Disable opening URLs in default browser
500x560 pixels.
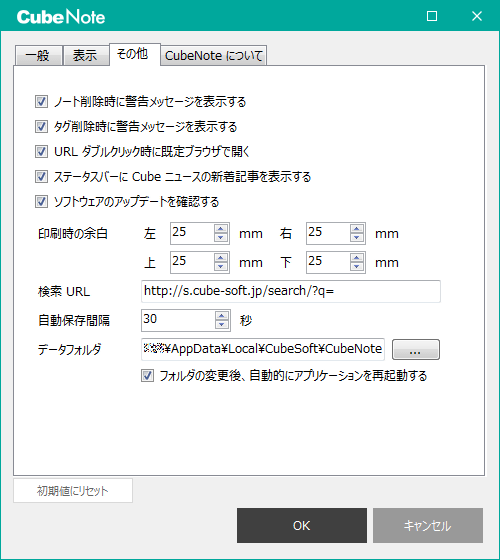pyautogui.click(x=41, y=152)
